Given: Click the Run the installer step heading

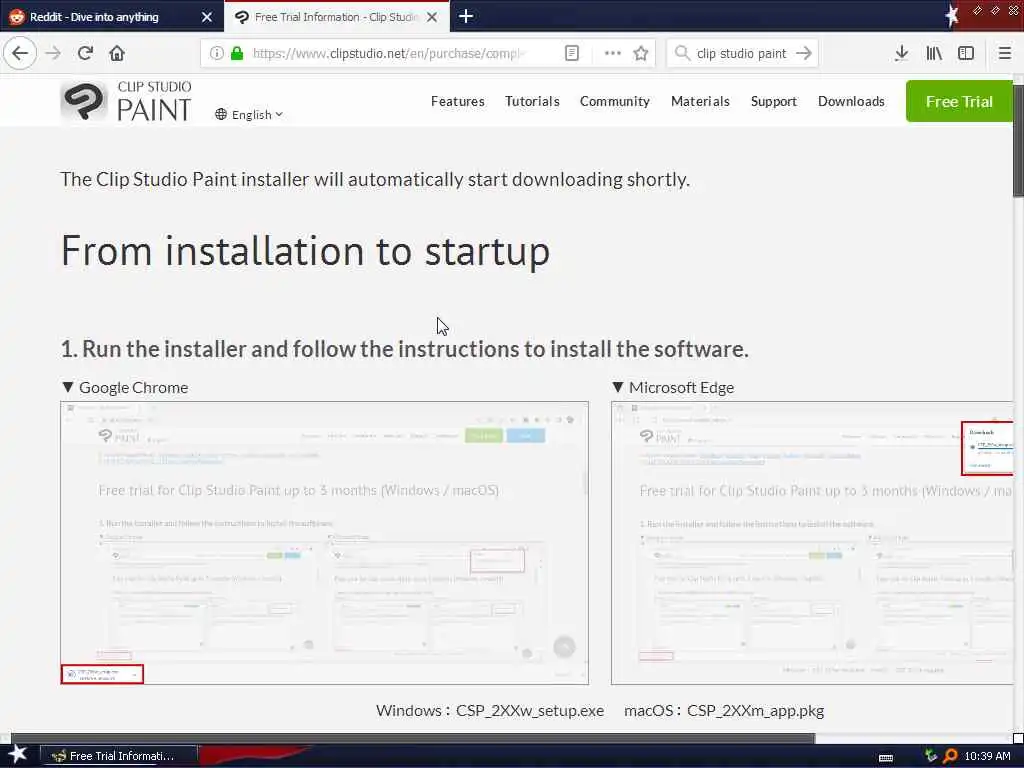Looking at the screenshot, I should 404,349.
